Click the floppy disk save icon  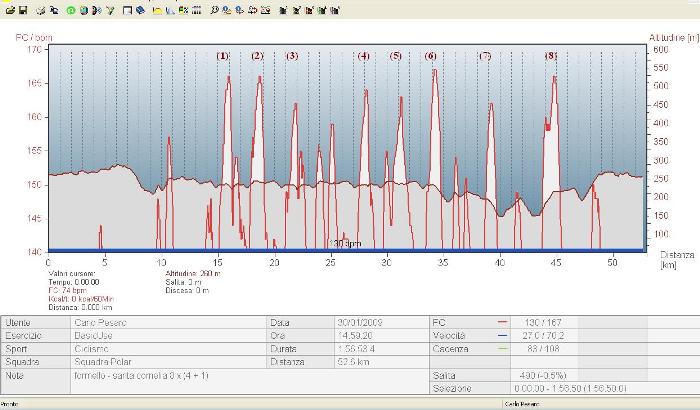coord(22,10)
